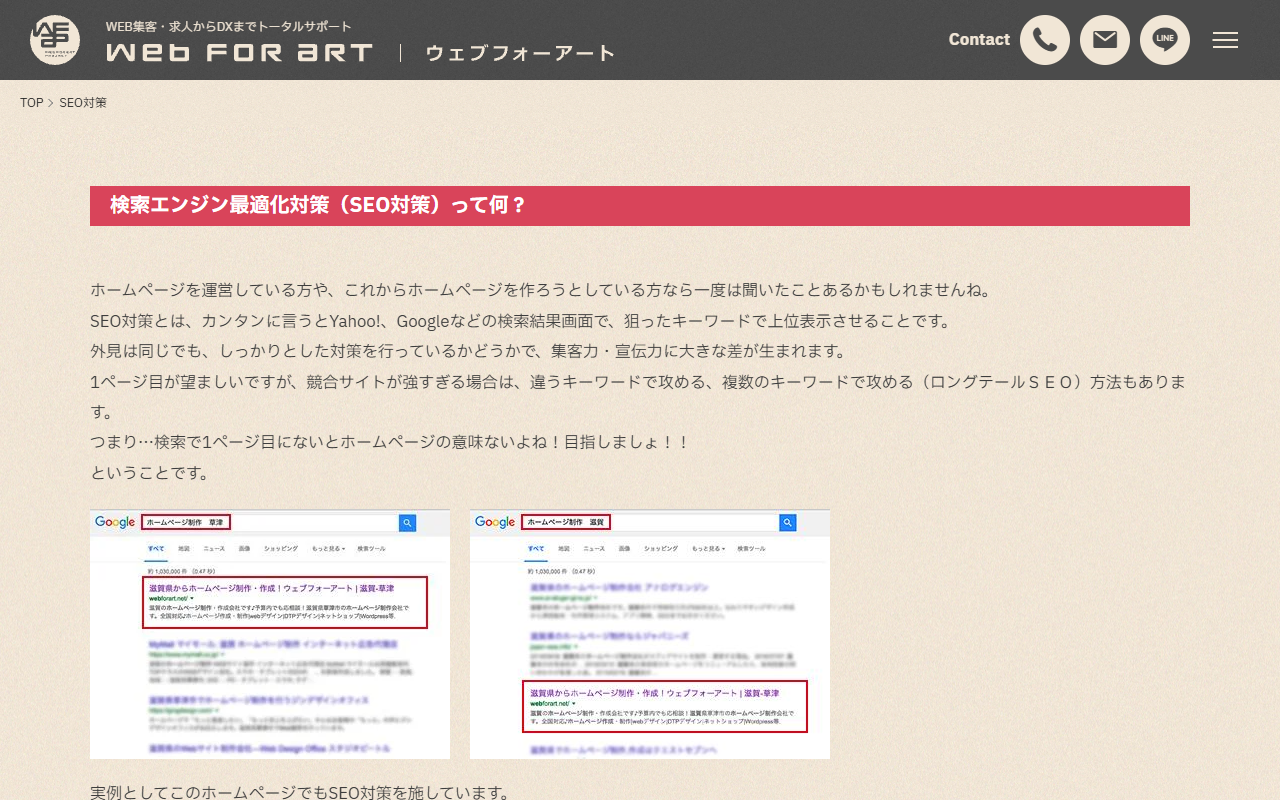Open the email contact icon

(x=1105, y=40)
